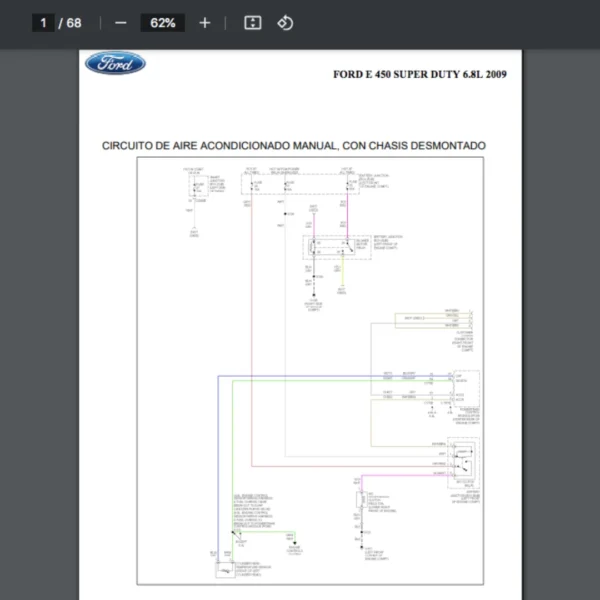Click the CIRCUITO DE AIRE ACONDICIONADO title
600x600 pixels.
click(x=294, y=146)
